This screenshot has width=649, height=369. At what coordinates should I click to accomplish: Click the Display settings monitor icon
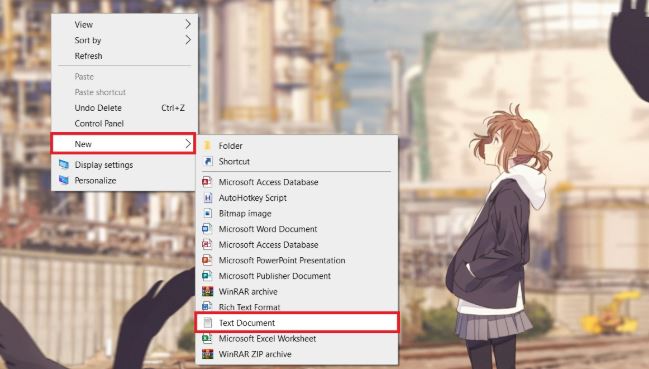pos(64,165)
